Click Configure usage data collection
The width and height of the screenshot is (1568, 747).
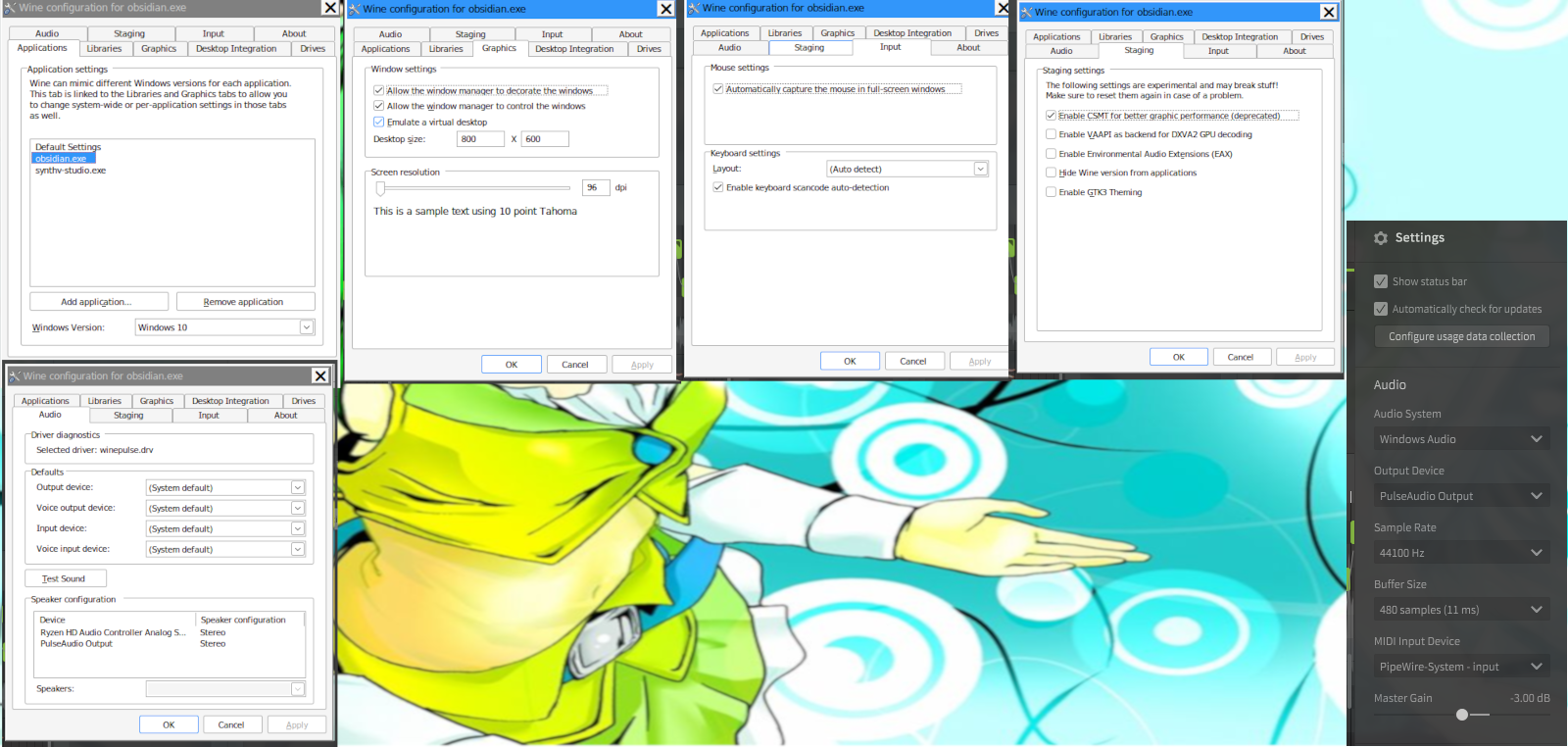(1461, 336)
